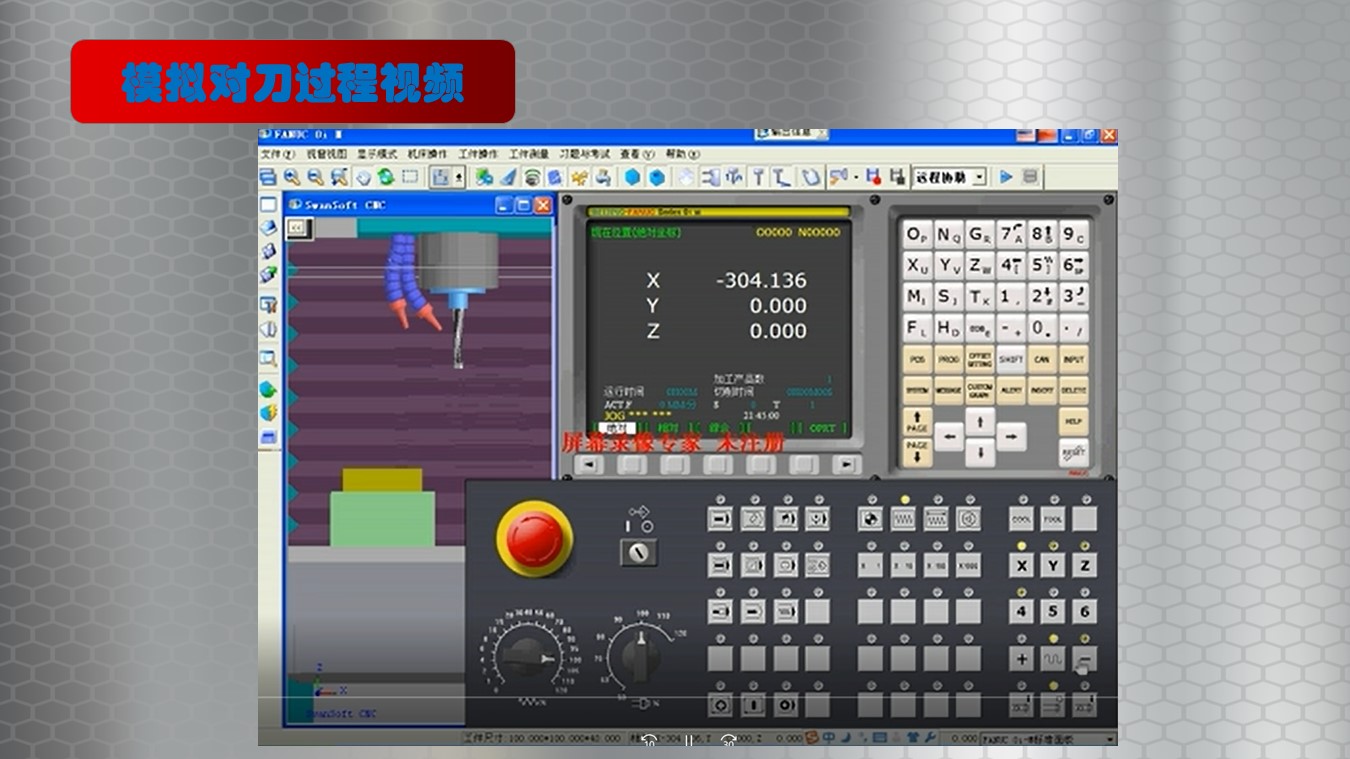Select the Y axis button on machine panel

click(1052, 566)
